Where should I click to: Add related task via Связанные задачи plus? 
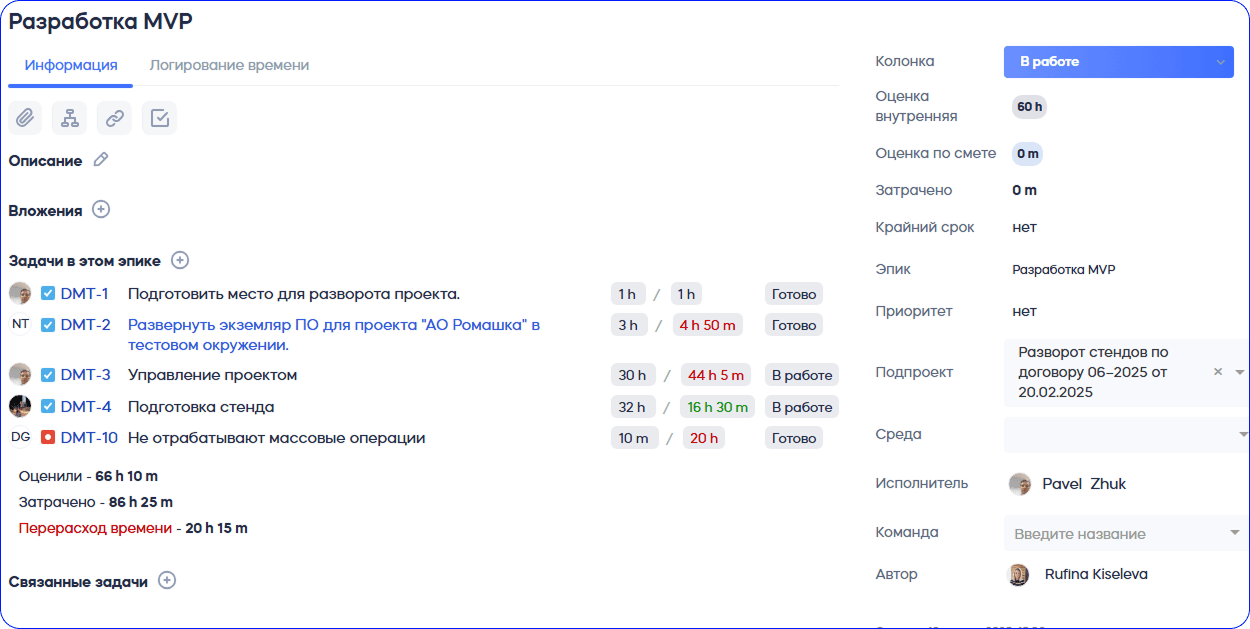[x=167, y=580]
